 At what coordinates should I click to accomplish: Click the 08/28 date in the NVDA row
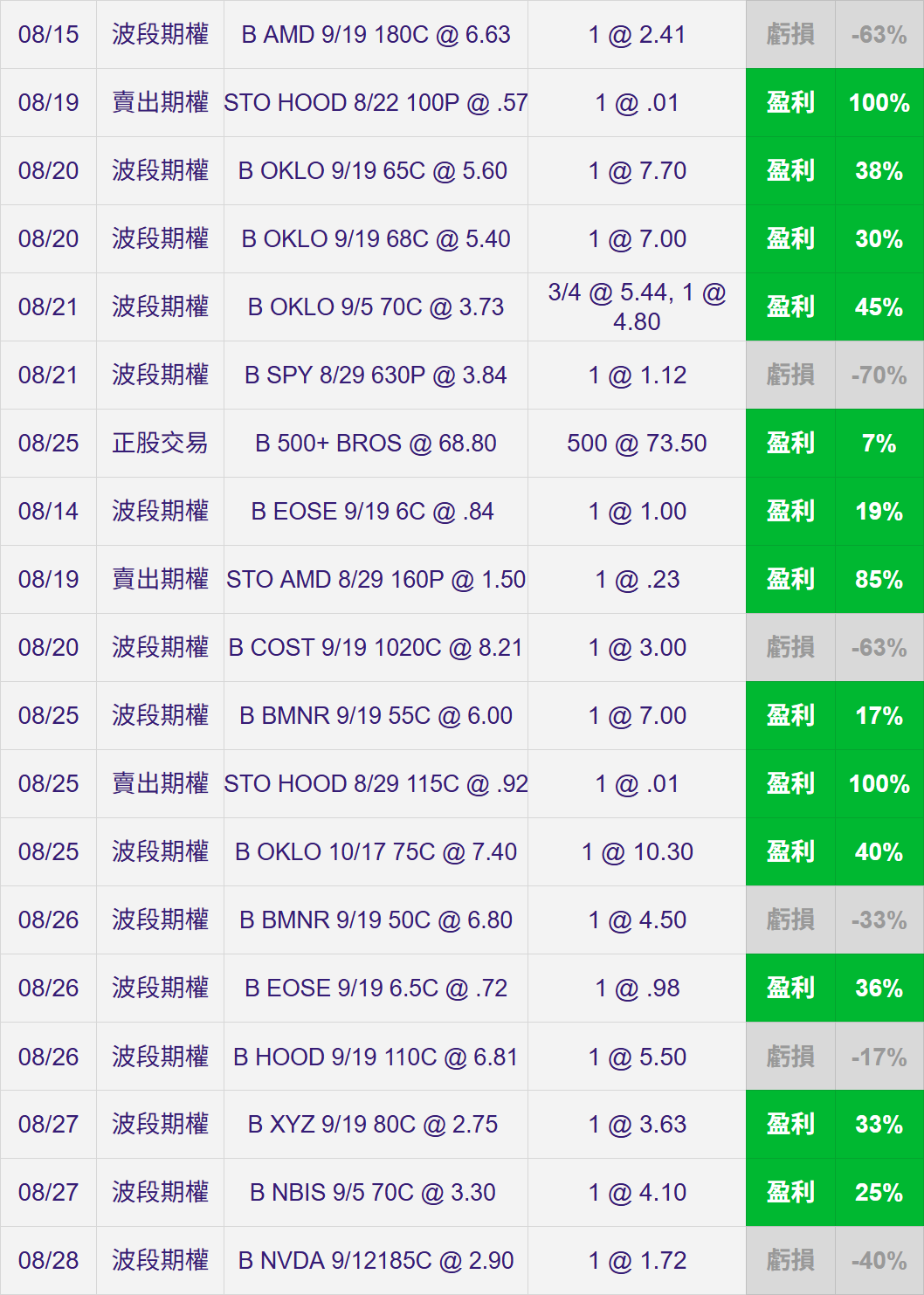(x=48, y=1261)
